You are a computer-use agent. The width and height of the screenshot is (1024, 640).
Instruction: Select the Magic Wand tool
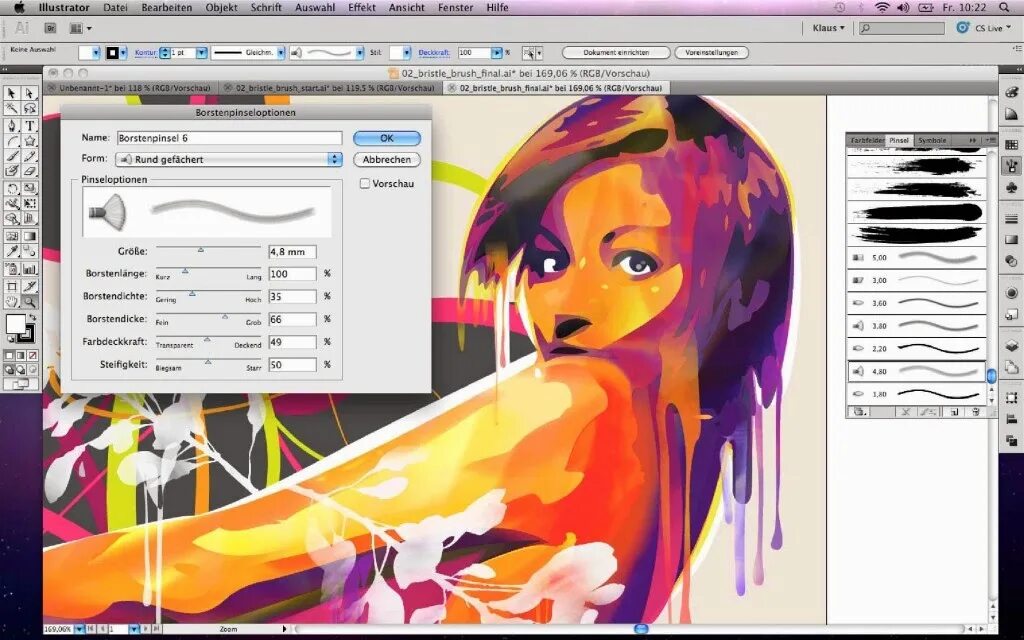coord(11,106)
